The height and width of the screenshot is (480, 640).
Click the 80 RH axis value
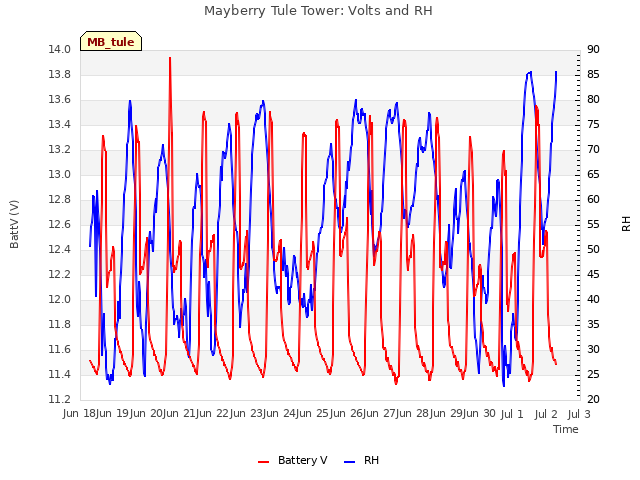[593, 100]
